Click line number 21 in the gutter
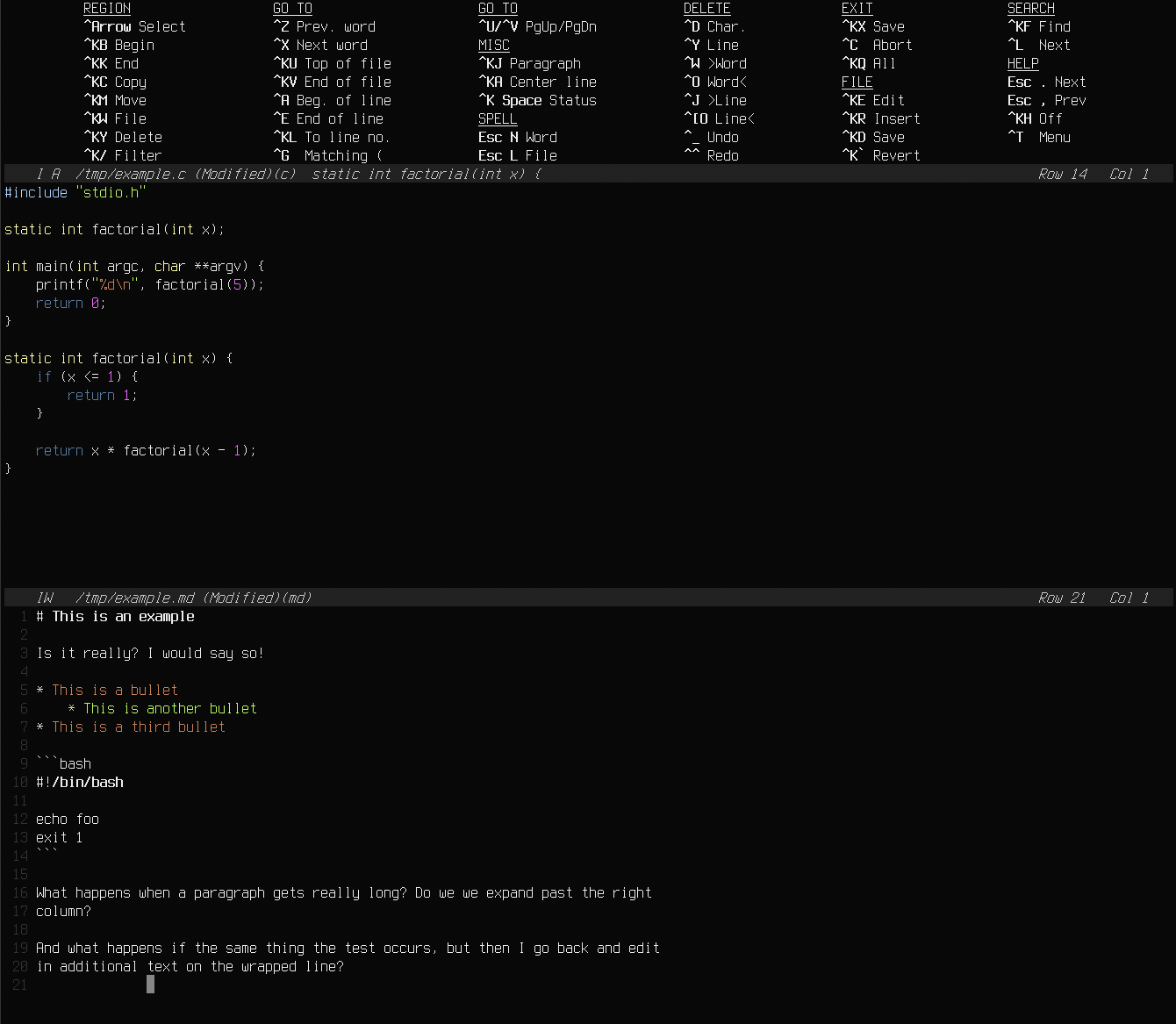This screenshot has width=1176, height=1024. 20,985
